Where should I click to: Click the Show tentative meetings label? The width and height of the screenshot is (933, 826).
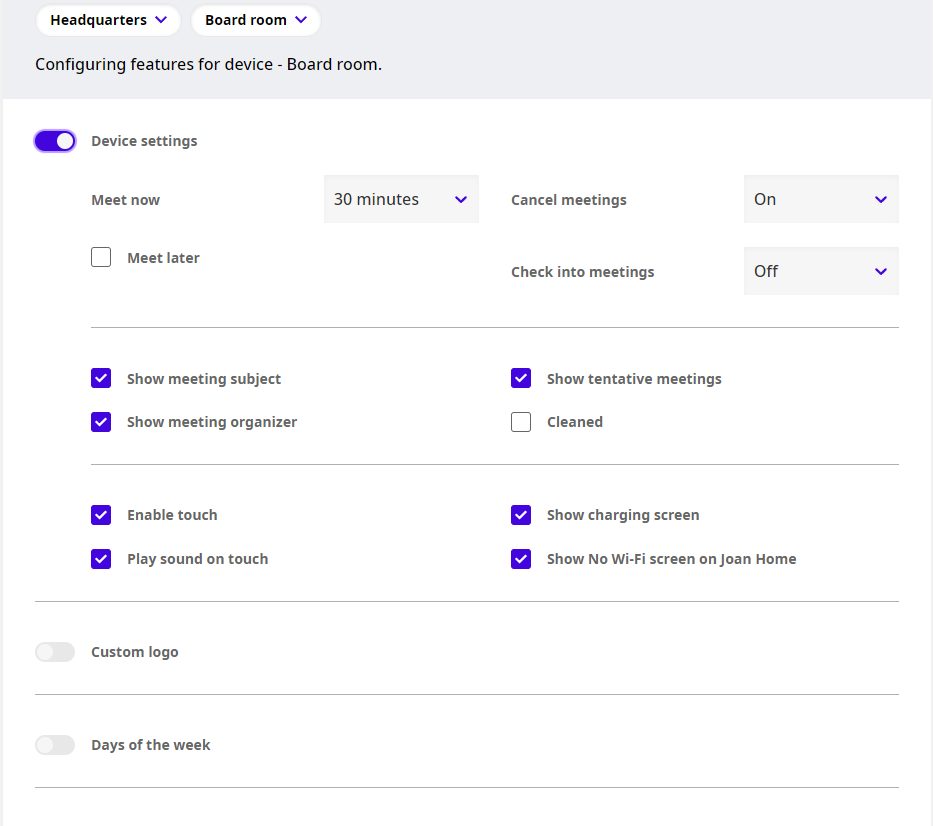pyautogui.click(x=634, y=379)
